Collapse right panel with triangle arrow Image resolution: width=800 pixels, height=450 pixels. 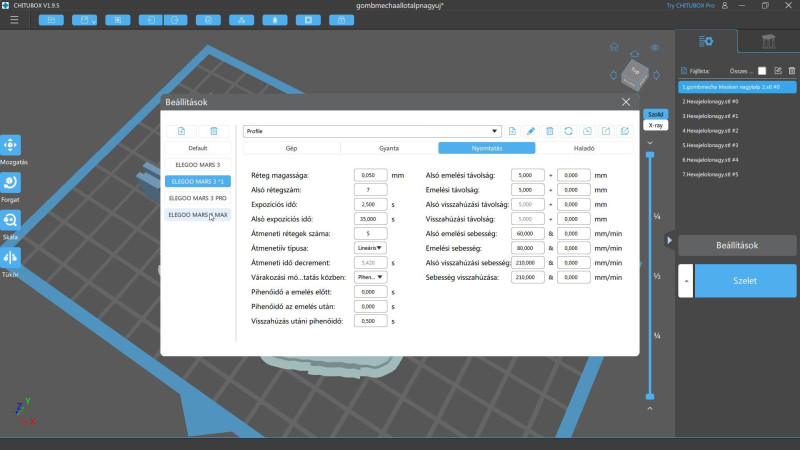point(669,240)
